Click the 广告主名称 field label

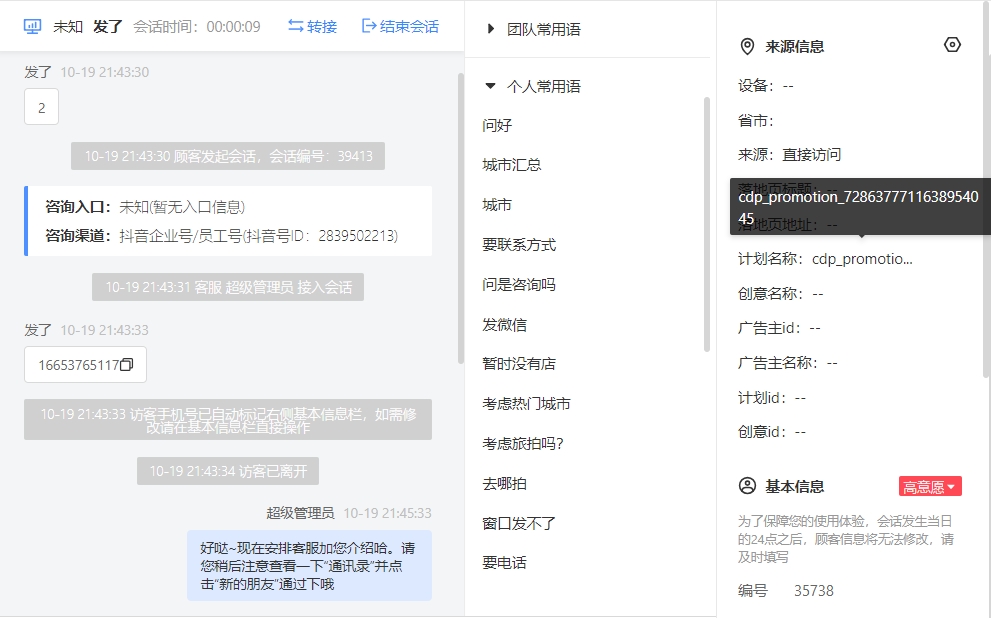(778, 363)
